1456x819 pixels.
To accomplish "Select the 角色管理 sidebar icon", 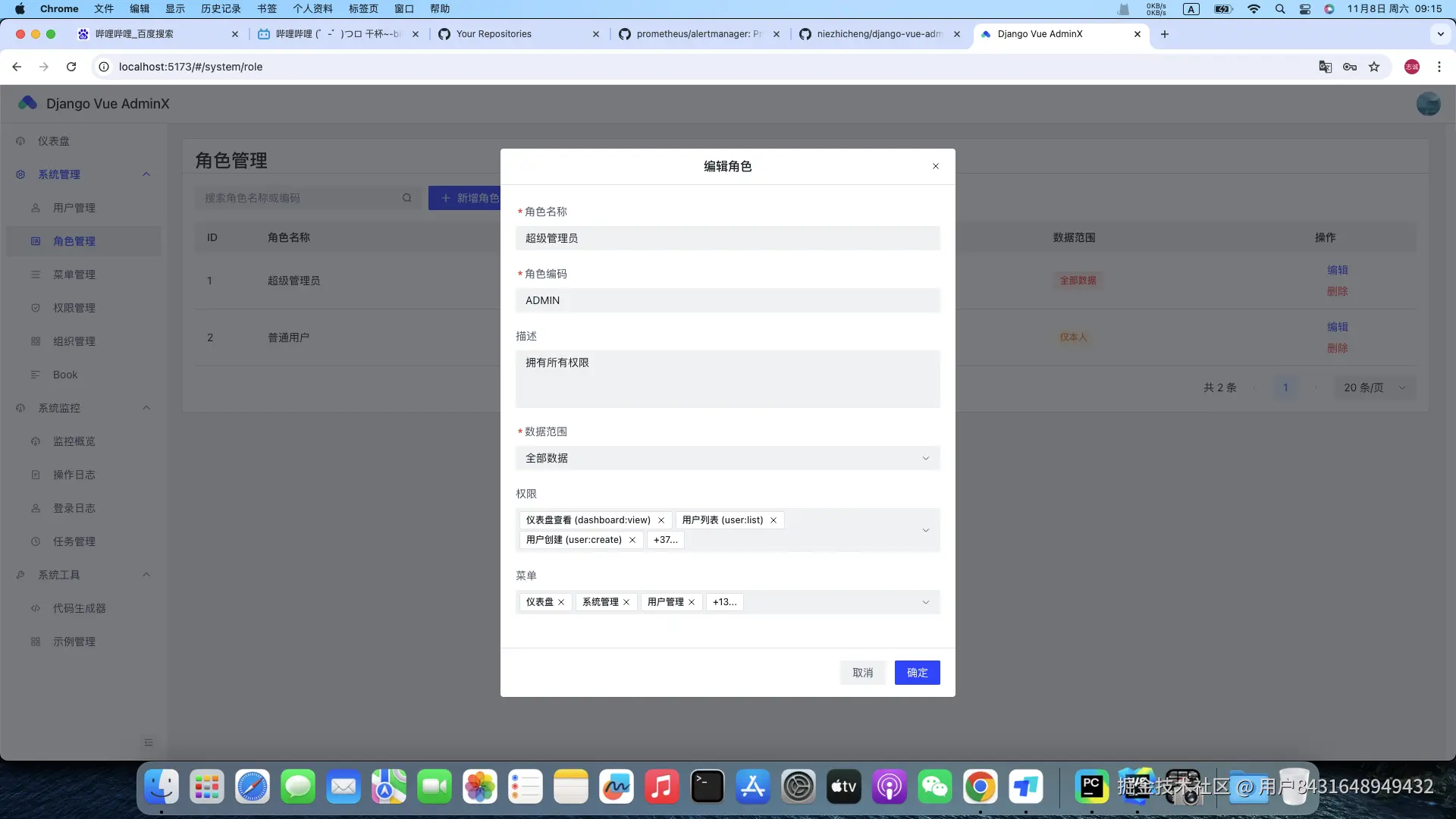I will point(36,241).
